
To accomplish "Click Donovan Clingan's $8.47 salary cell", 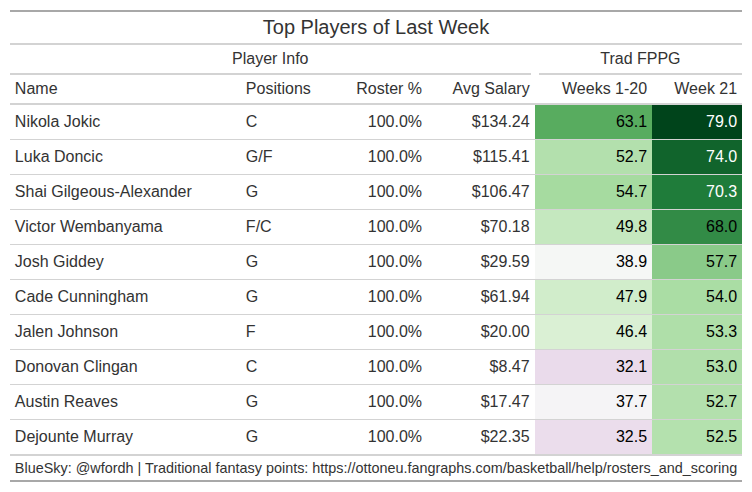I will (x=509, y=366).
